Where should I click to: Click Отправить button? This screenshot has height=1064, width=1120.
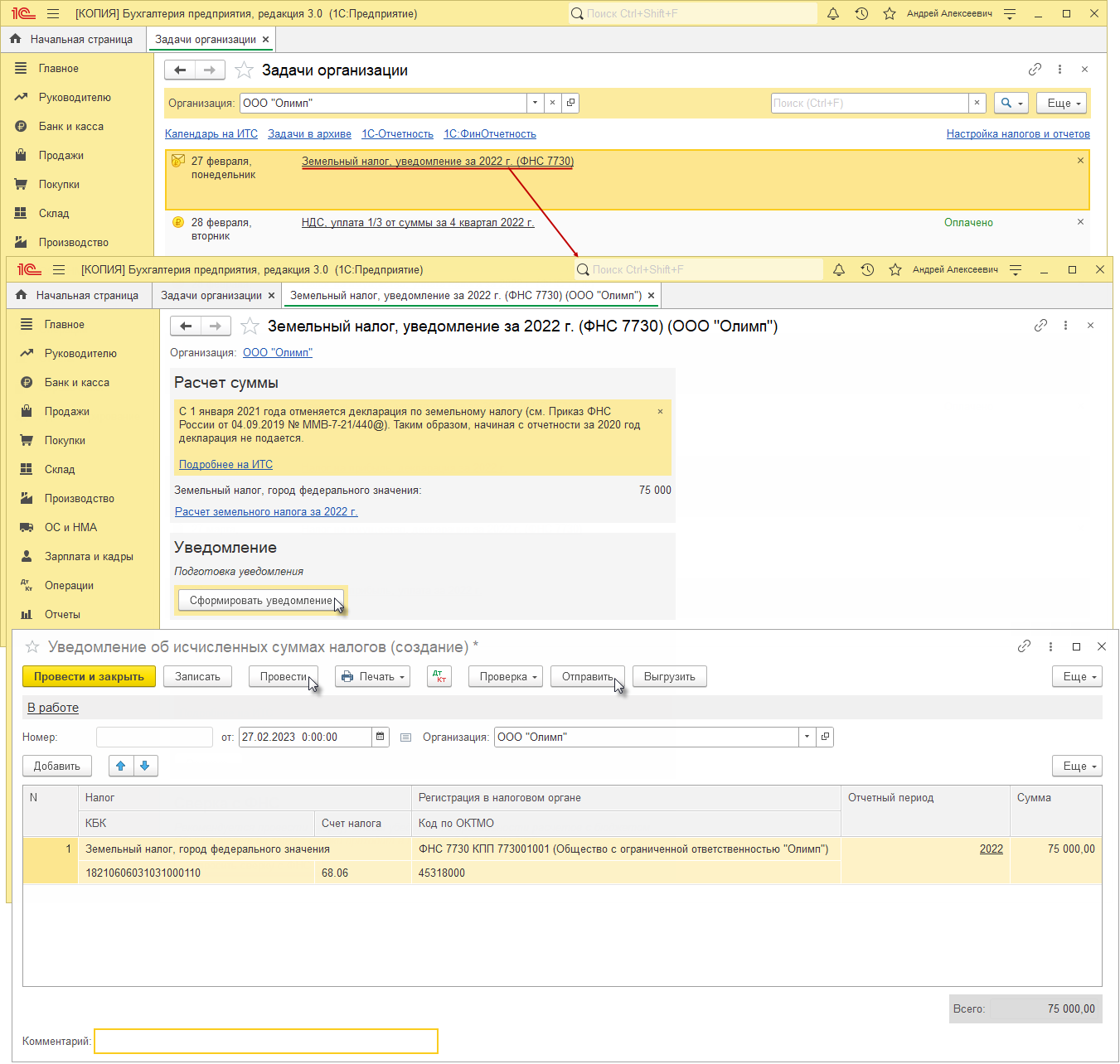pyautogui.click(x=588, y=676)
